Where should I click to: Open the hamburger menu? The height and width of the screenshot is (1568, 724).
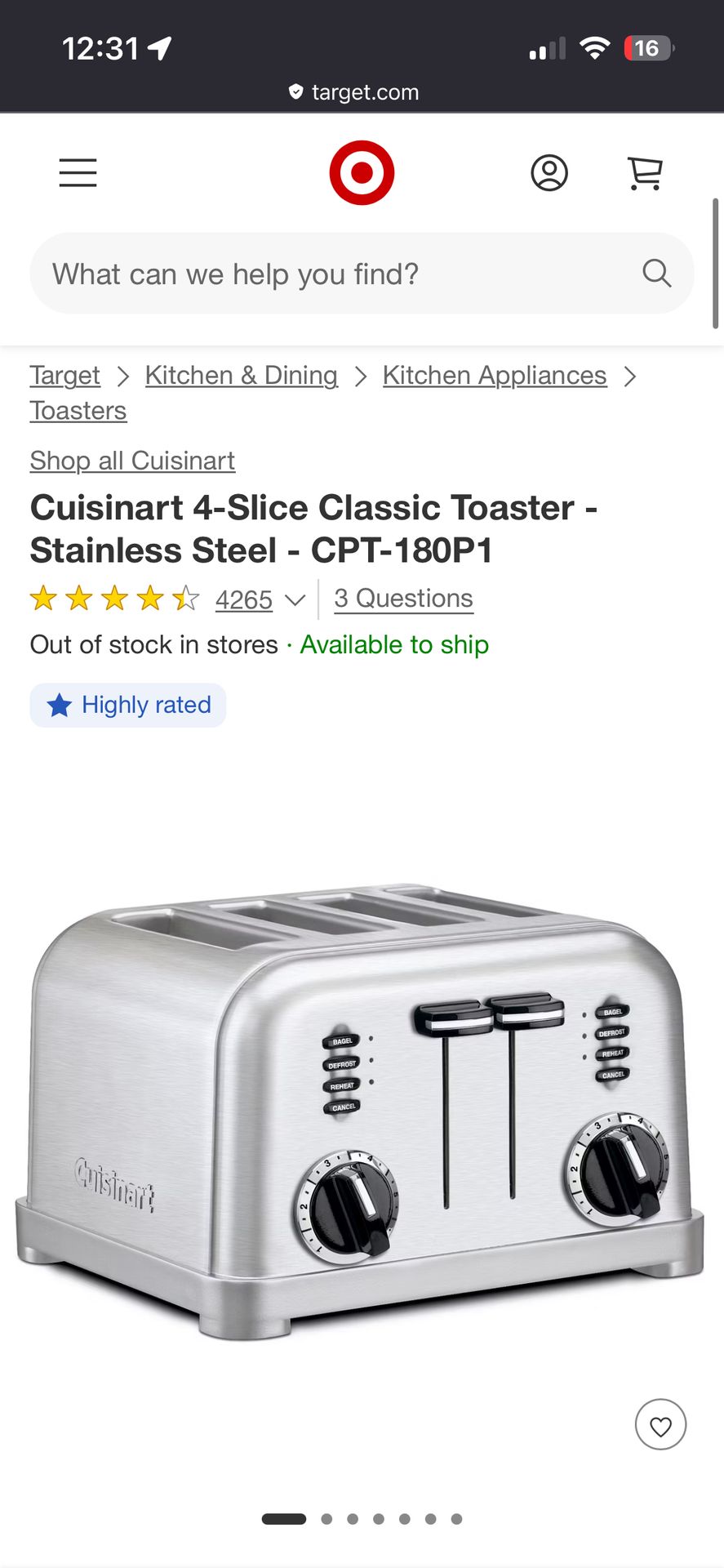click(x=78, y=173)
